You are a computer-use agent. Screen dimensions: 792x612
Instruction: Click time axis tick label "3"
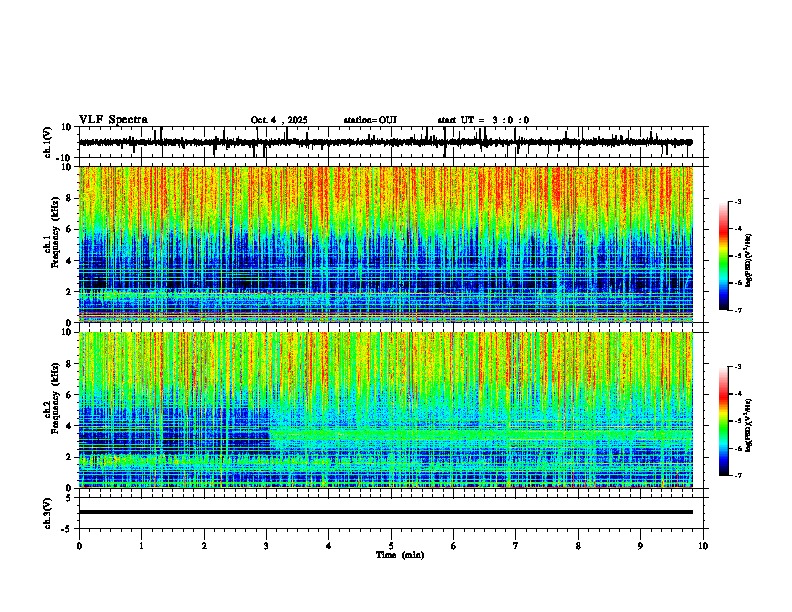(x=266, y=546)
